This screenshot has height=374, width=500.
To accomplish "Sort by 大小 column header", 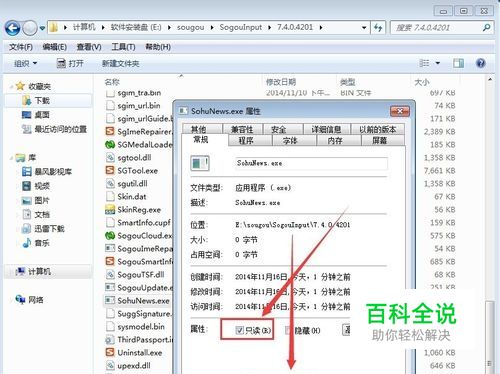I will tap(422, 82).
